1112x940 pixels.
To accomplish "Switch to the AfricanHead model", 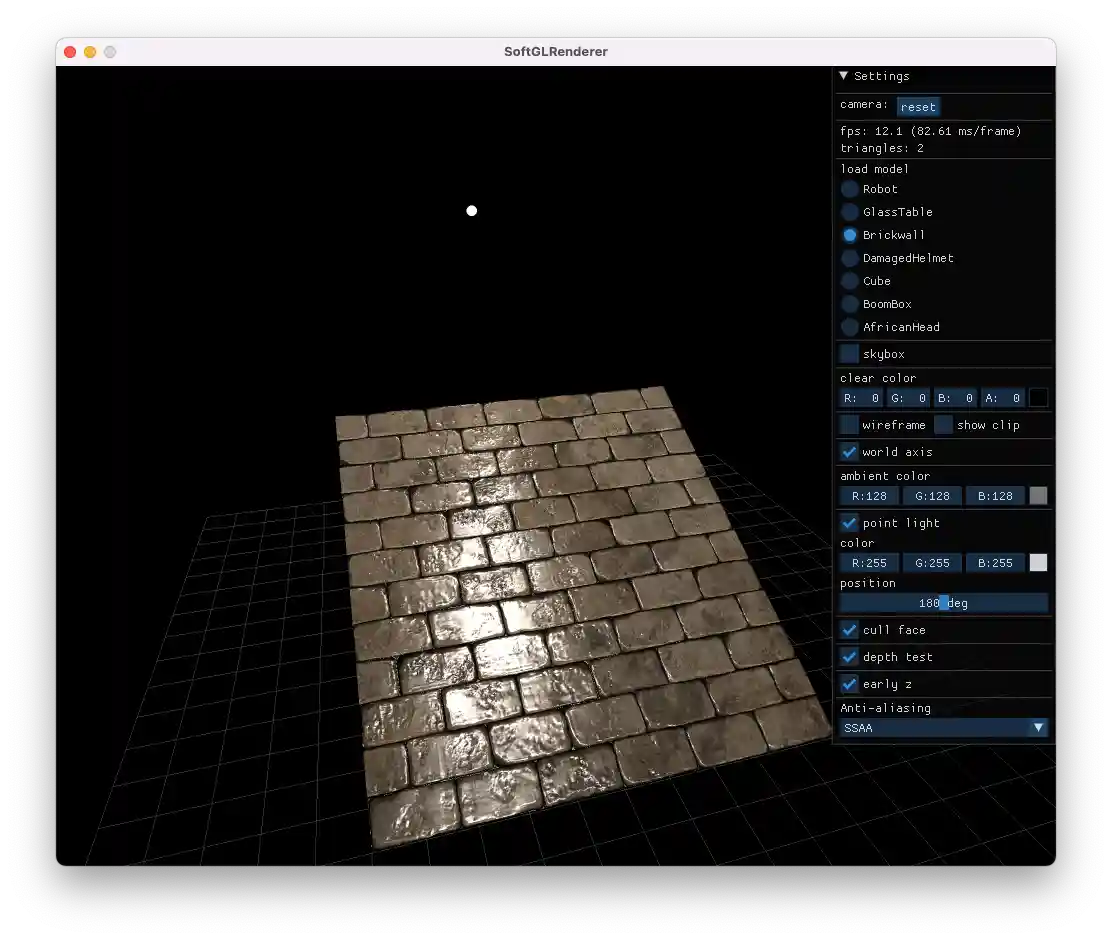I will coord(849,327).
